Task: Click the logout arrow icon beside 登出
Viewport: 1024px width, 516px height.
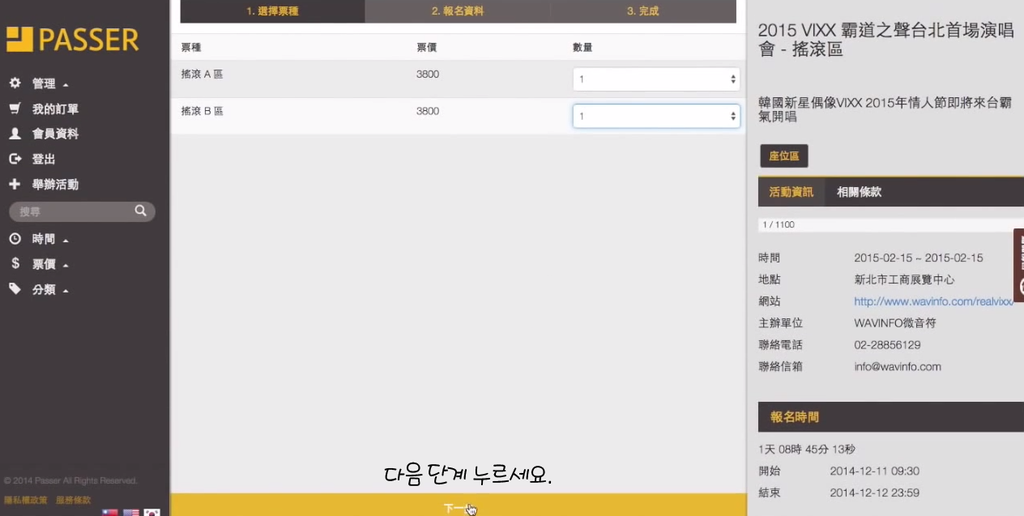Action: point(15,159)
